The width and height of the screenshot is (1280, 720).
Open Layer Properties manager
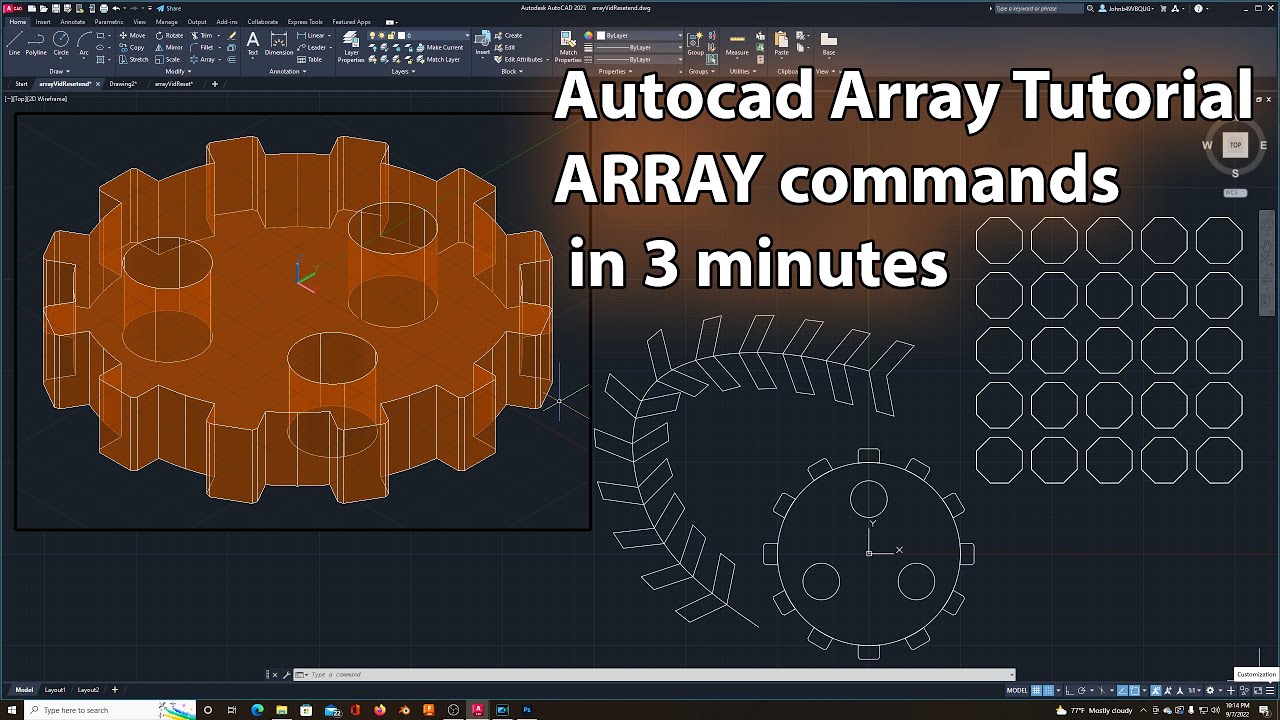[x=351, y=47]
